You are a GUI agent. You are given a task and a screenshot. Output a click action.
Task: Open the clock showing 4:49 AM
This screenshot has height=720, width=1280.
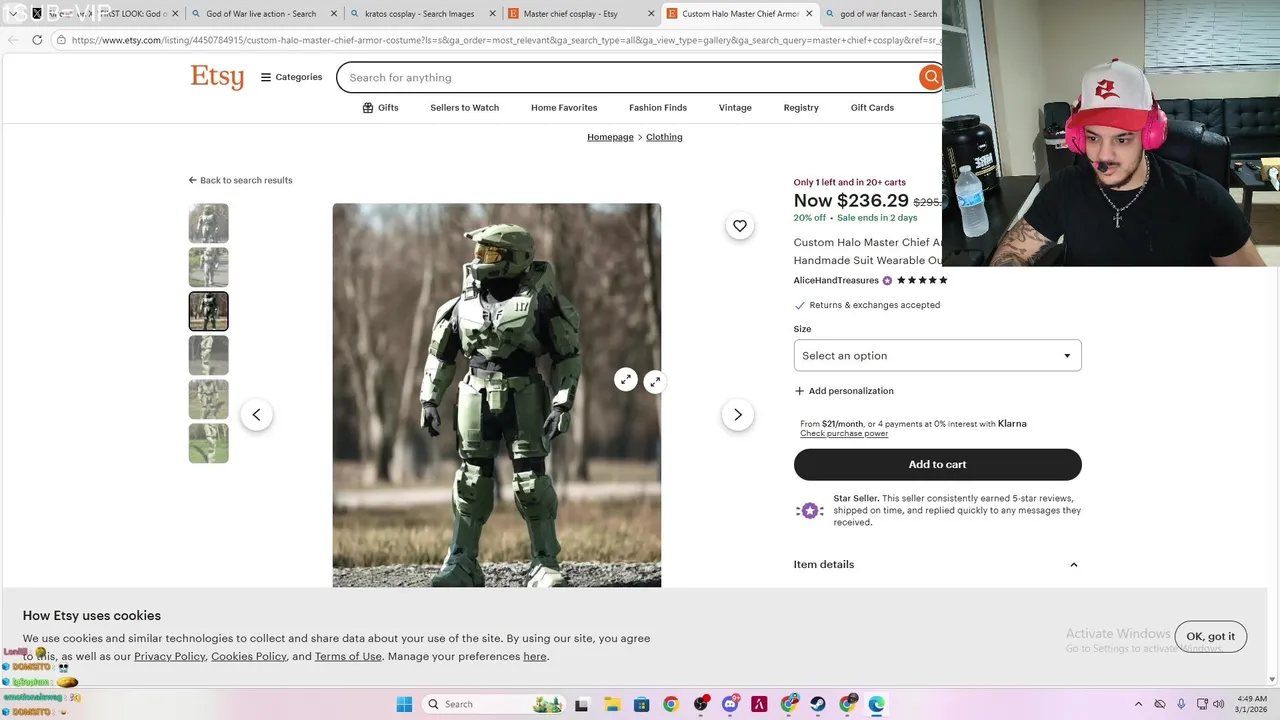coord(1252,704)
